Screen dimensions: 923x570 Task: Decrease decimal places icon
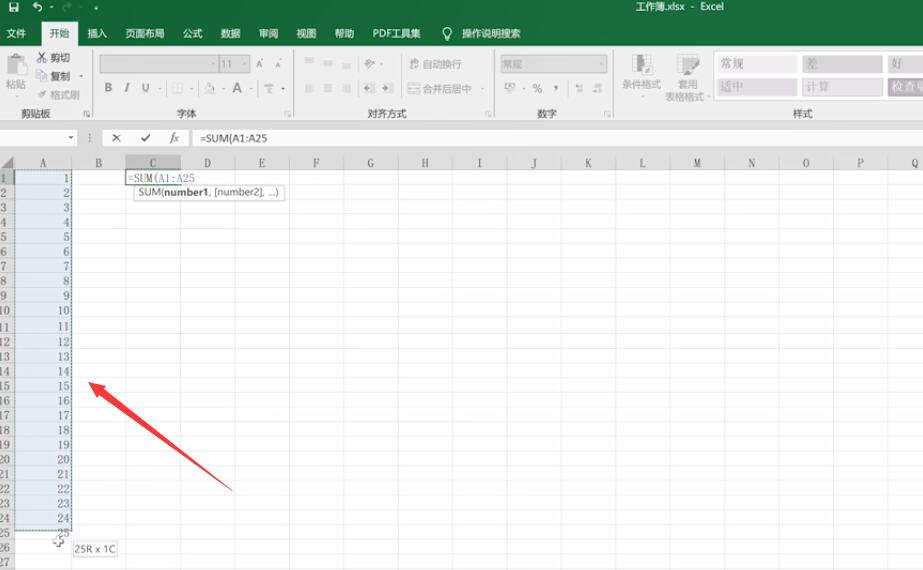[598, 88]
